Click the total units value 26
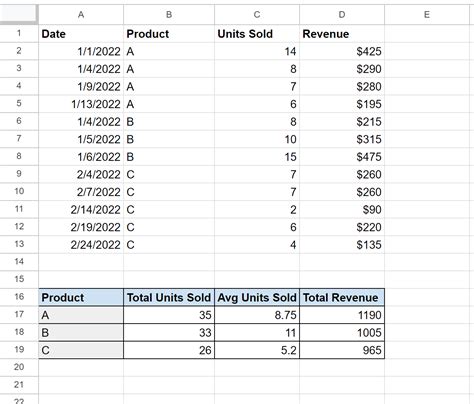The image size is (474, 404). coord(169,350)
